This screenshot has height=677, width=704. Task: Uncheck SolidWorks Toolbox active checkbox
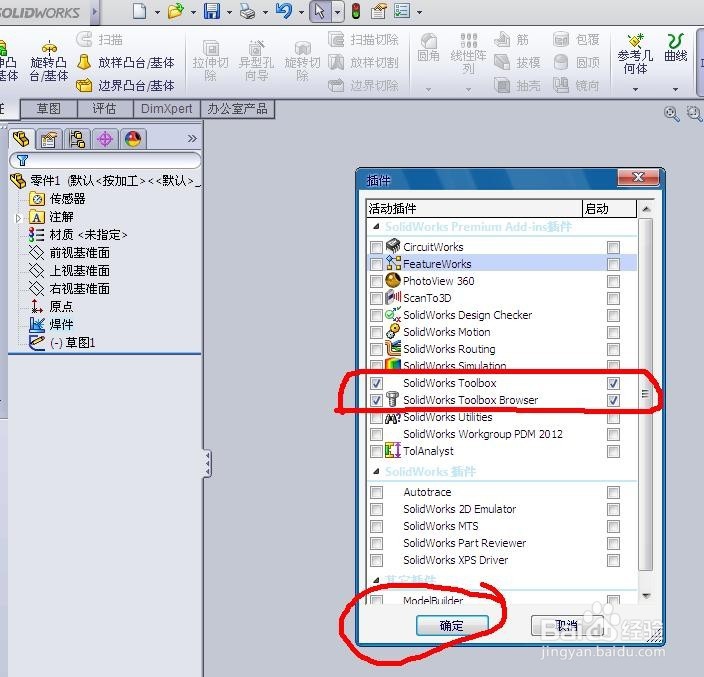376,383
